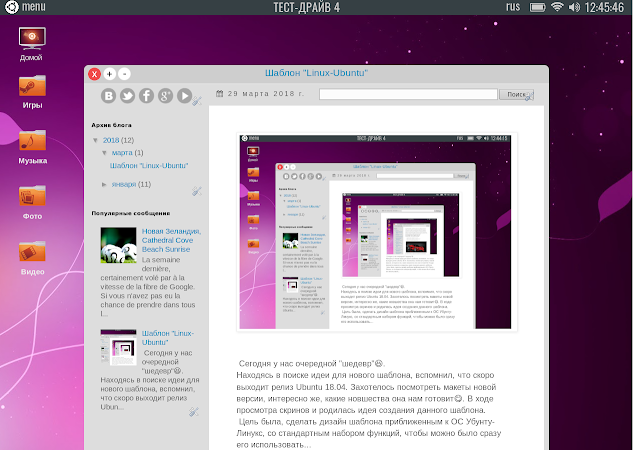Share via the Twitter bird icon

pyautogui.click(x=127, y=96)
